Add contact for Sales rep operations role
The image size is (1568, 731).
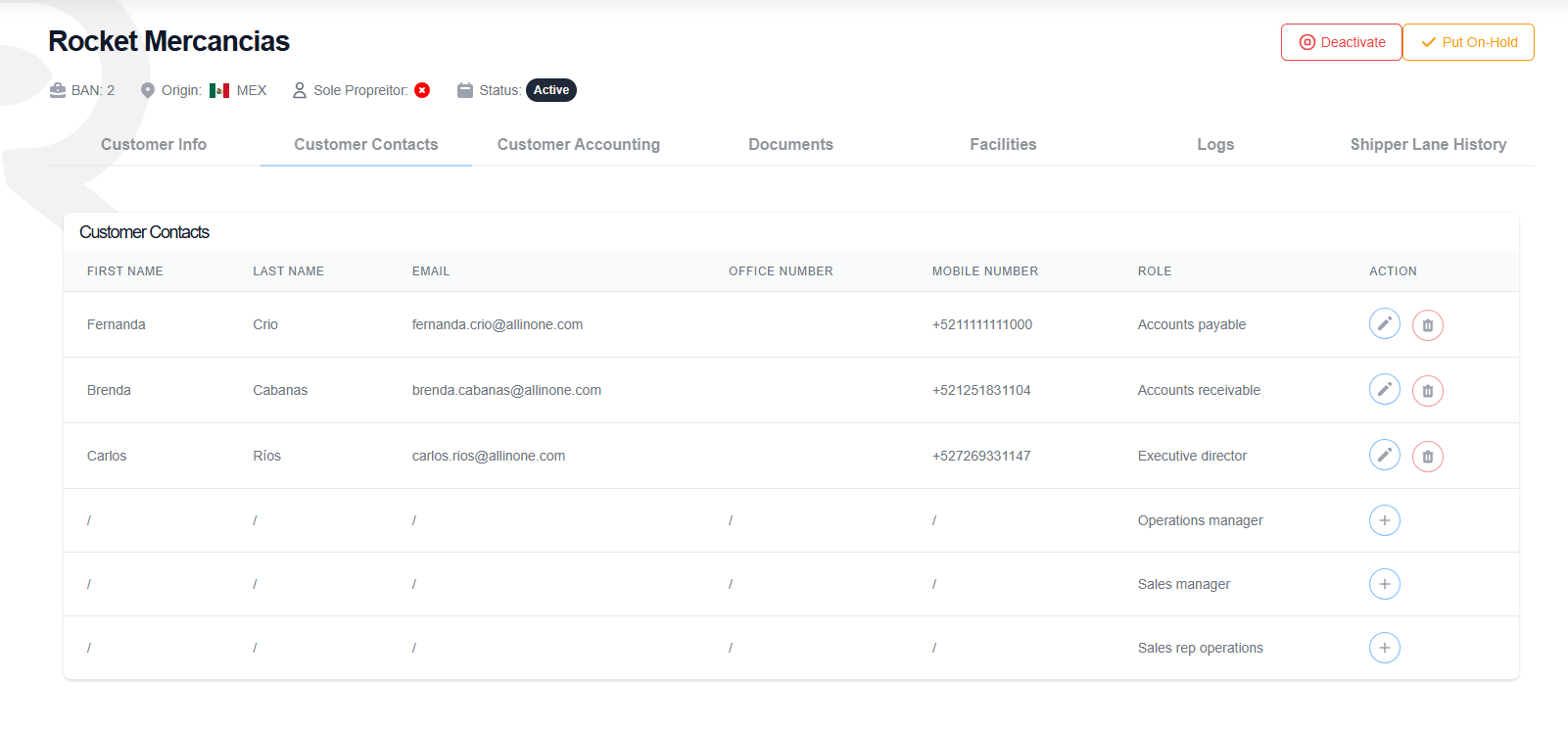click(1384, 648)
